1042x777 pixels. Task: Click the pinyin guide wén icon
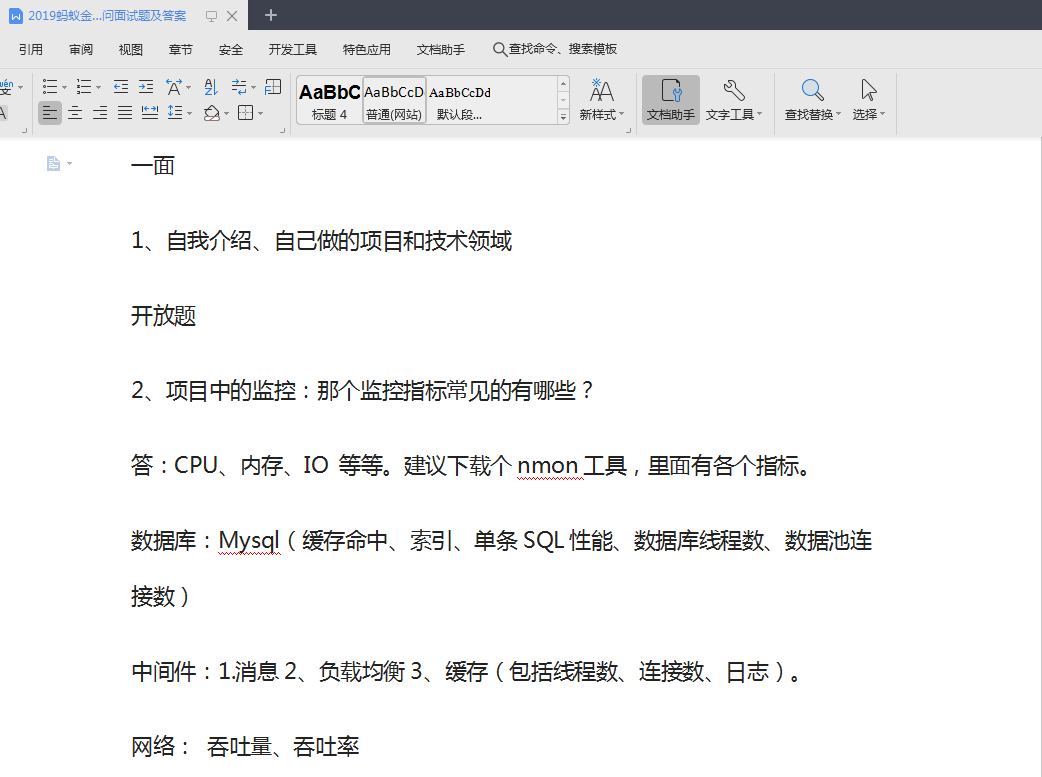[x=6, y=87]
